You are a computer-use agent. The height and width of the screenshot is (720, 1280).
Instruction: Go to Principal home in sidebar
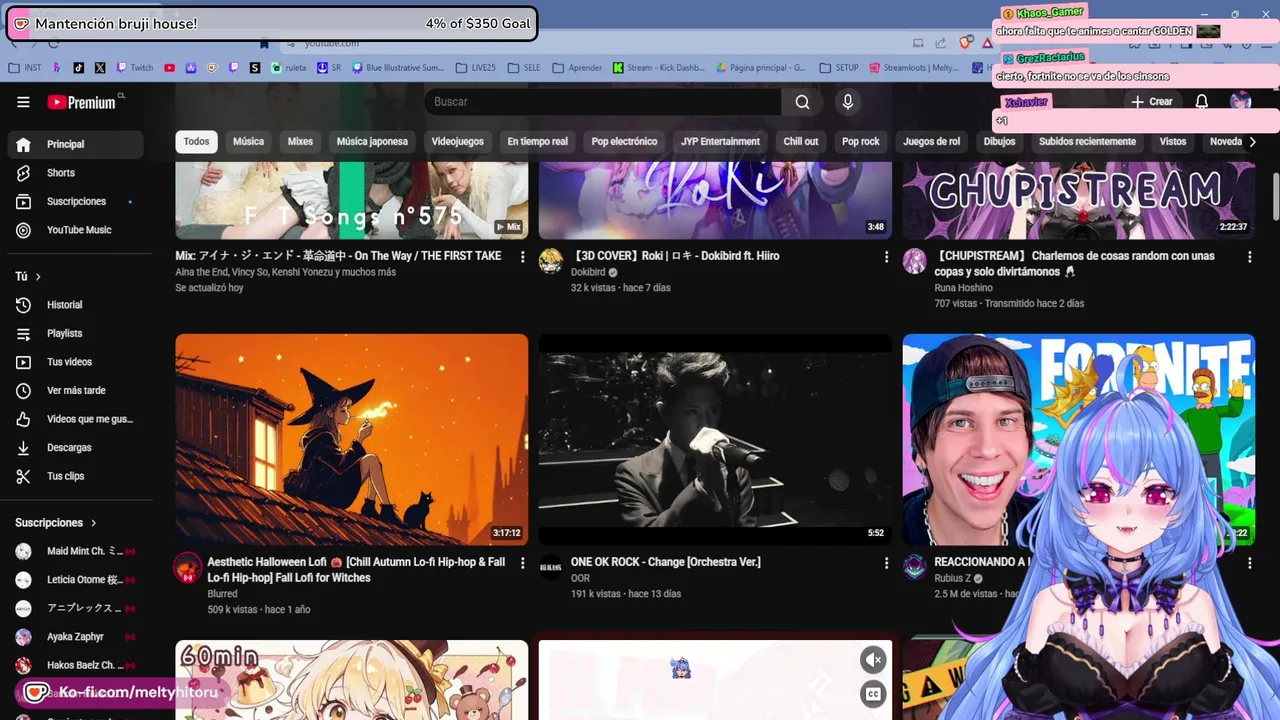pyautogui.click(x=76, y=144)
